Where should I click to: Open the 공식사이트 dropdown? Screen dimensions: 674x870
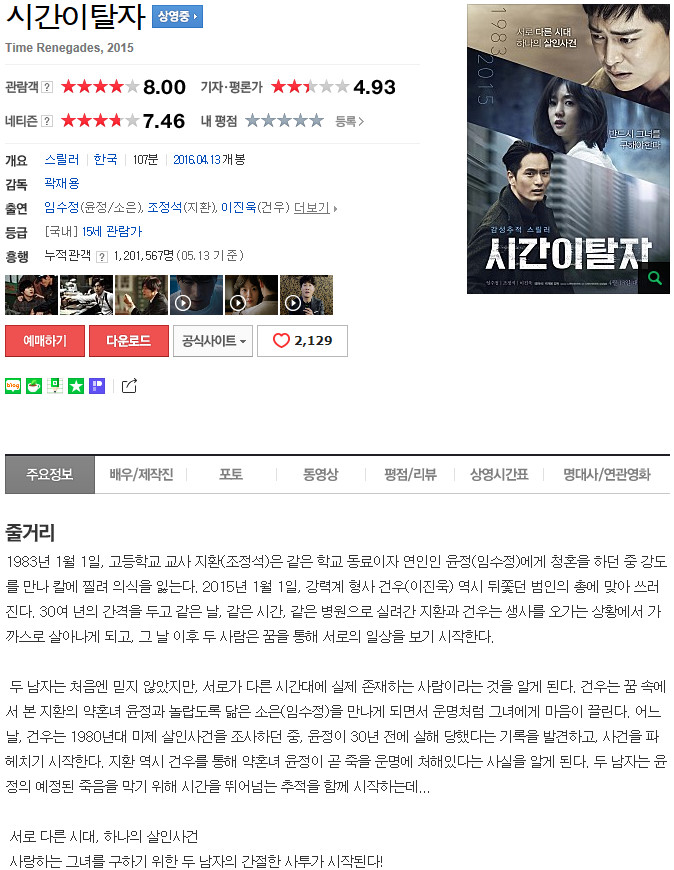[213, 341]
